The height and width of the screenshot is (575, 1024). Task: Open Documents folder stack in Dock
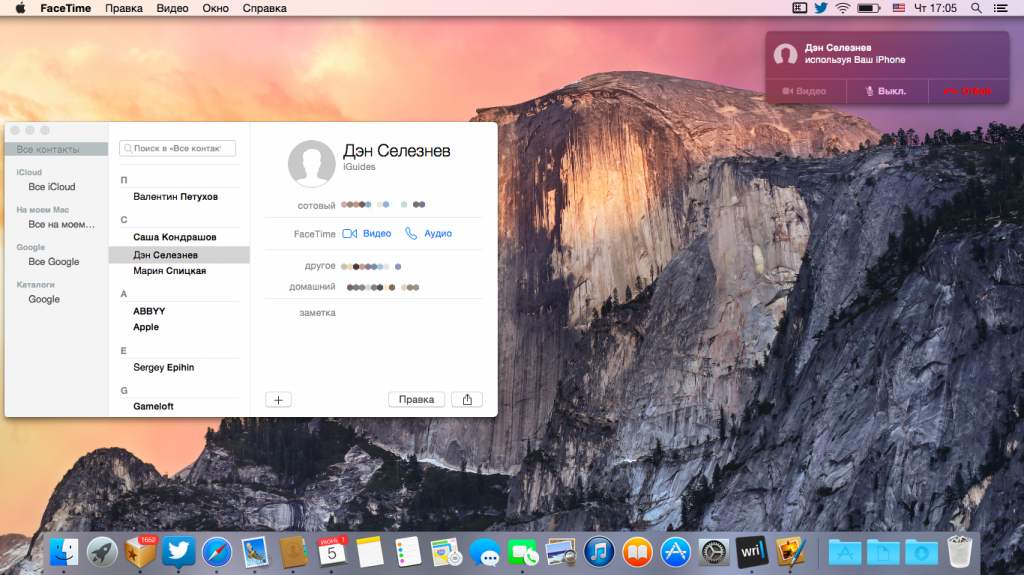[883, 553]
